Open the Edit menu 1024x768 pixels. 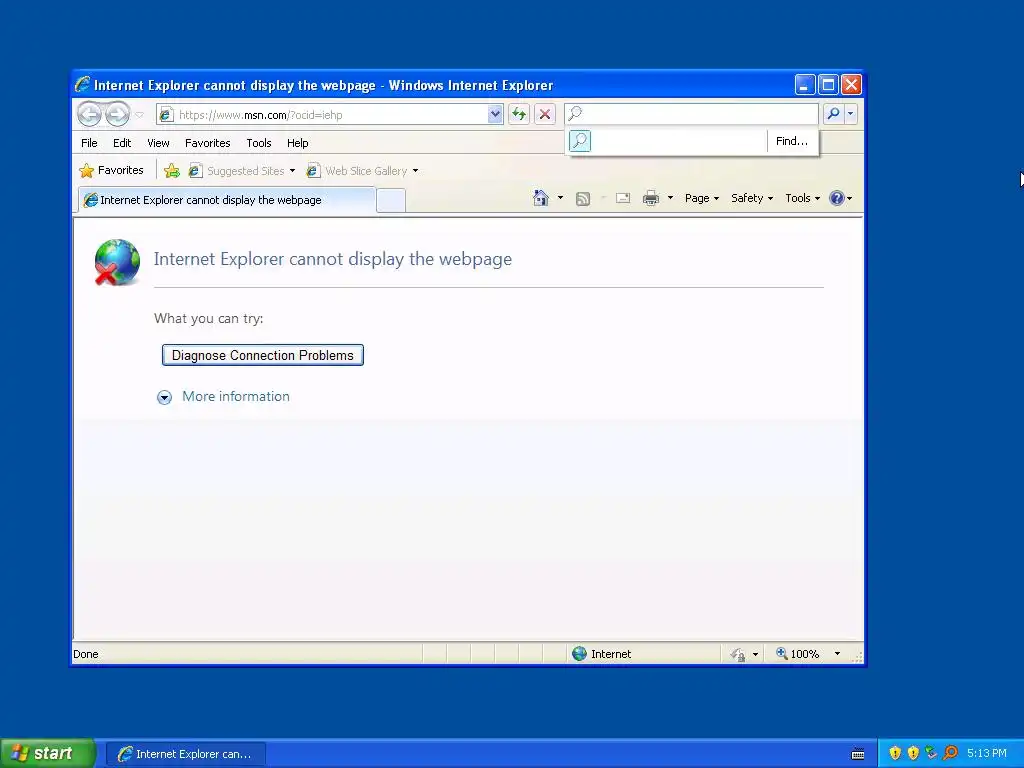click(x=121, y=143)
